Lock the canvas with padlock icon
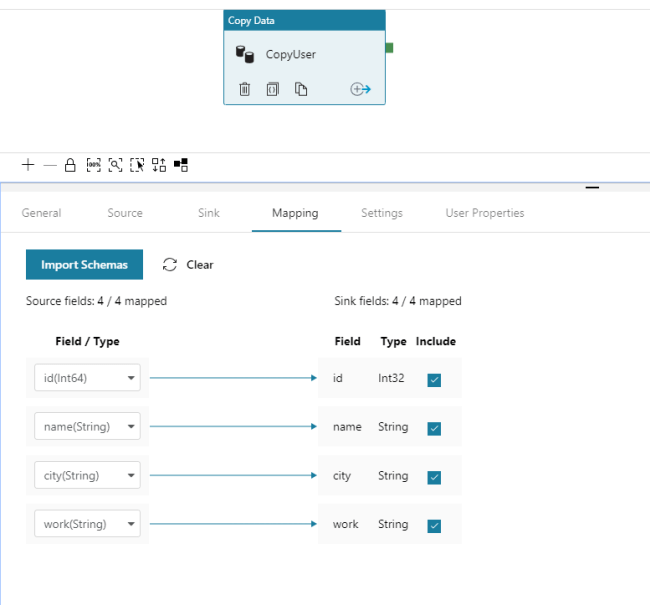Screen dimensions: 650x605 tap(70, 165)
